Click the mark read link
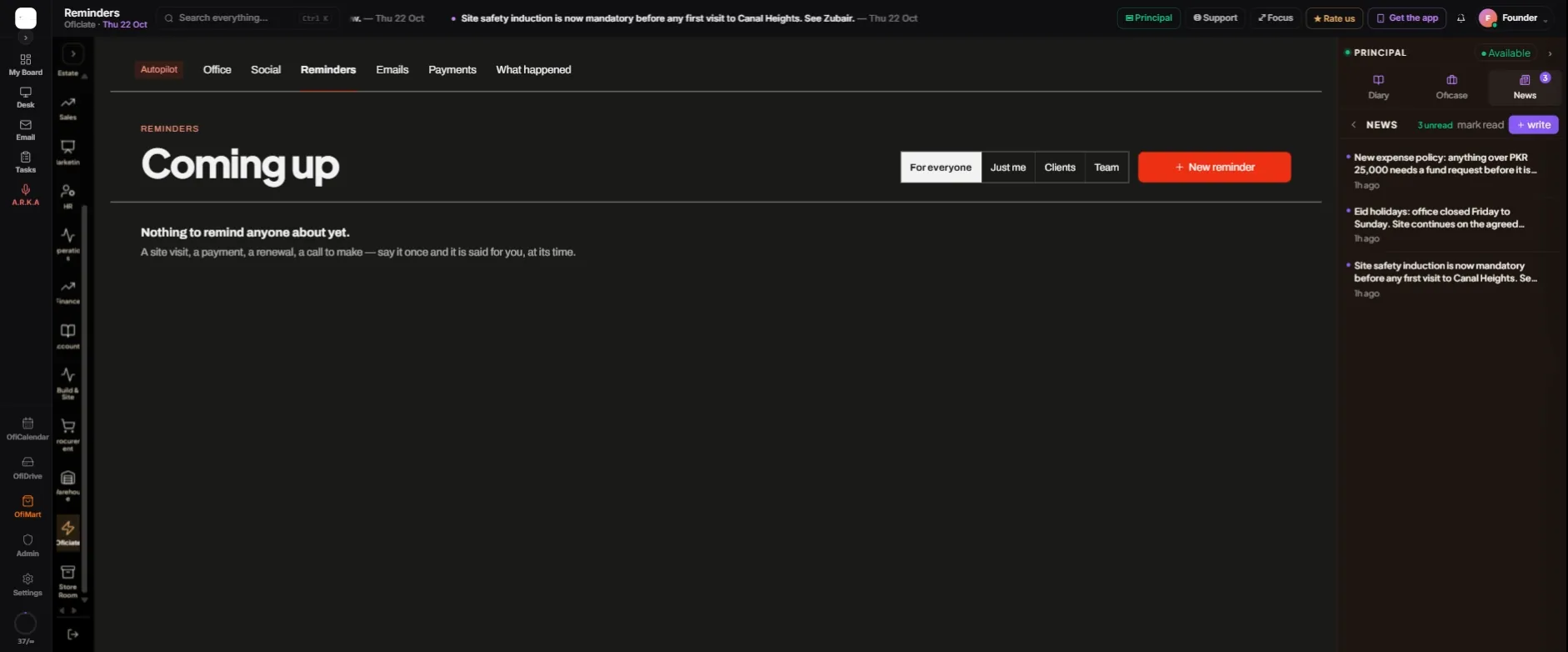Image resolution: width=1568 pixels, height=652 pixels. pyautogui.click(x=1481, y=125)
